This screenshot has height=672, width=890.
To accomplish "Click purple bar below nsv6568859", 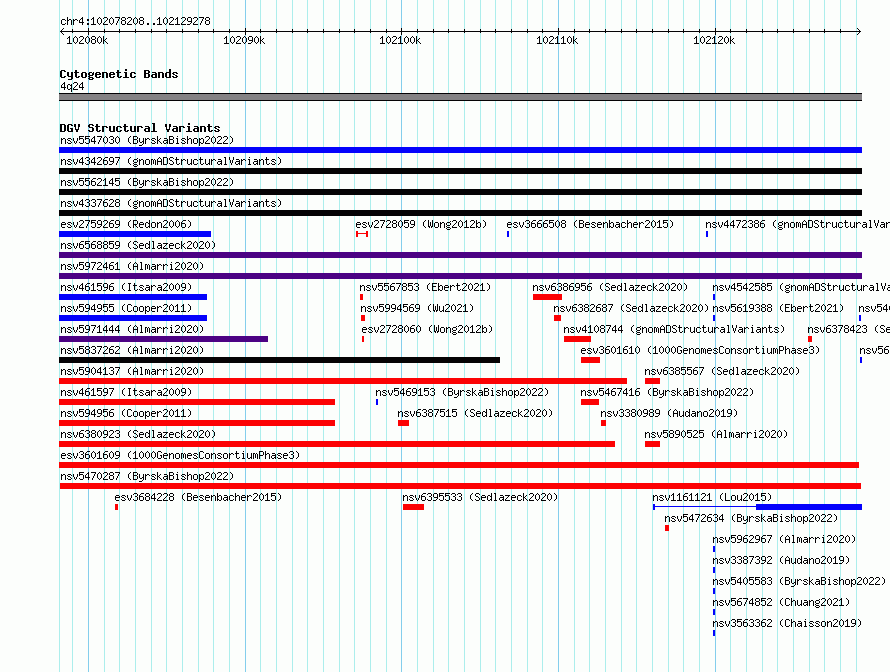I will (460, 255).
